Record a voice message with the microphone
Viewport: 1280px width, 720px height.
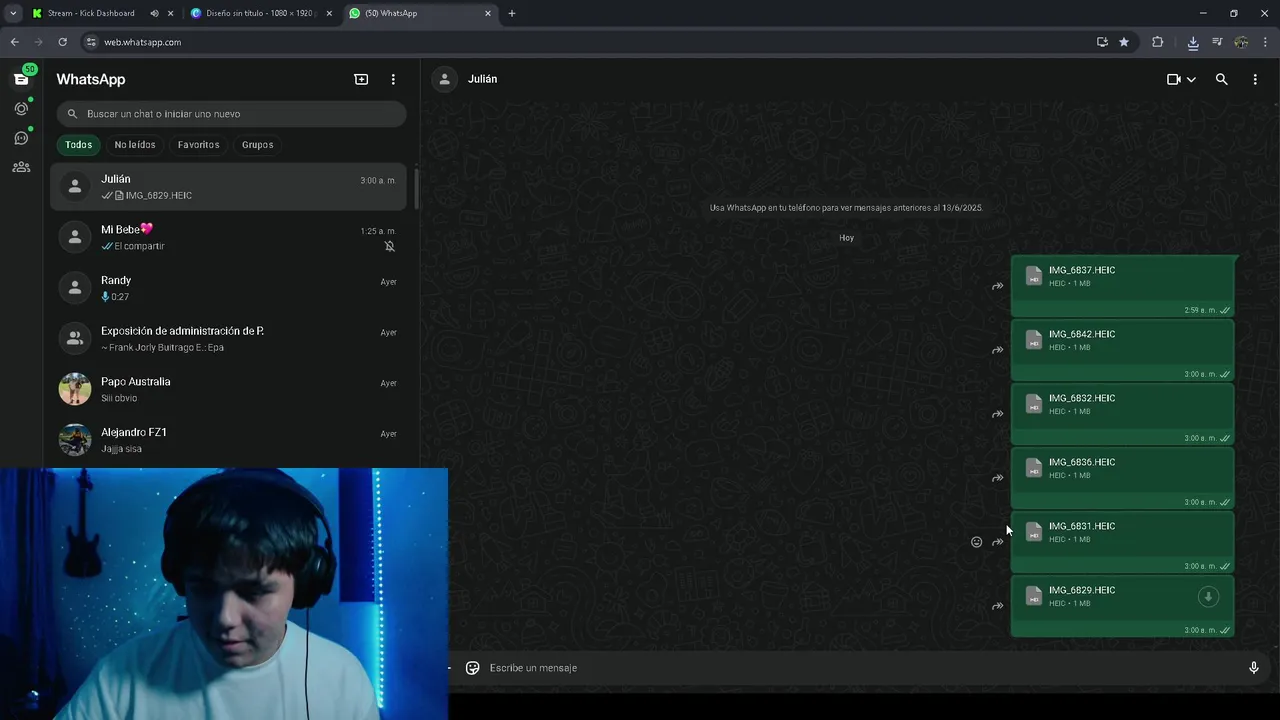(x=1253, y=668)
